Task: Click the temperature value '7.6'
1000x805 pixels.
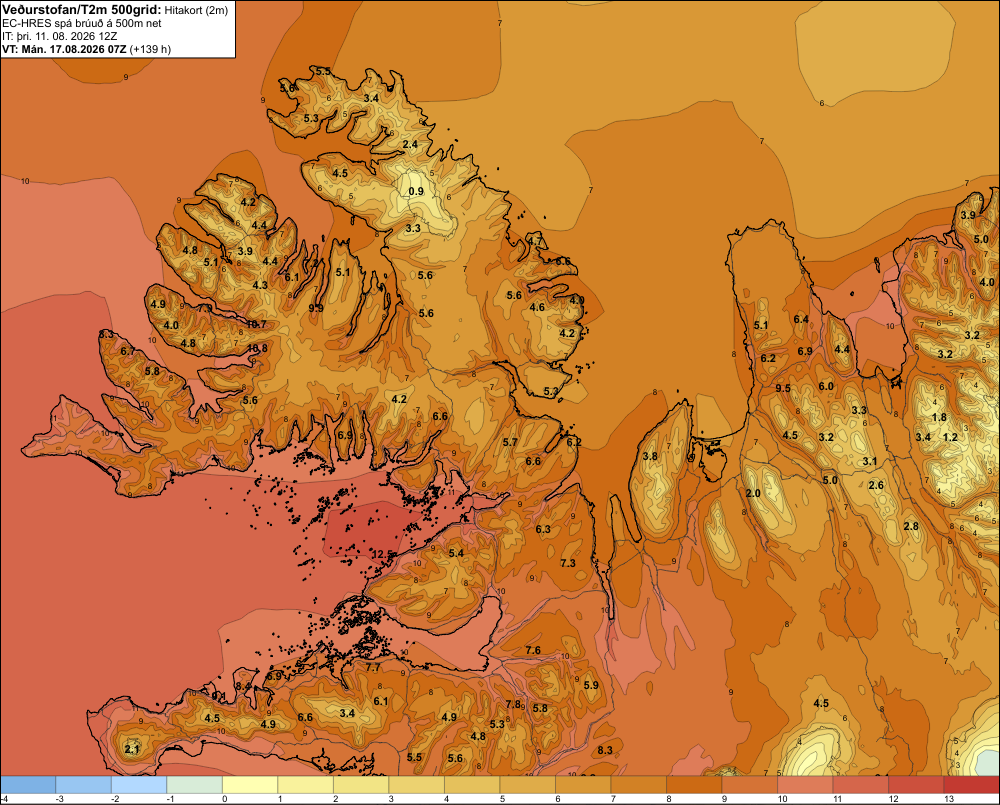Action: coord(533,650)
